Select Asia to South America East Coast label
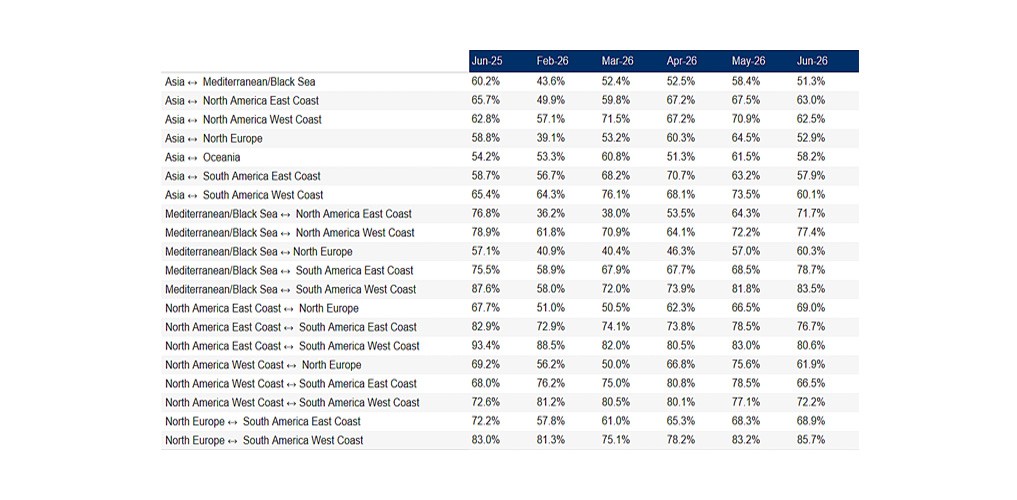The width and height of the screenshot is (1017, 500). point(243,176)
